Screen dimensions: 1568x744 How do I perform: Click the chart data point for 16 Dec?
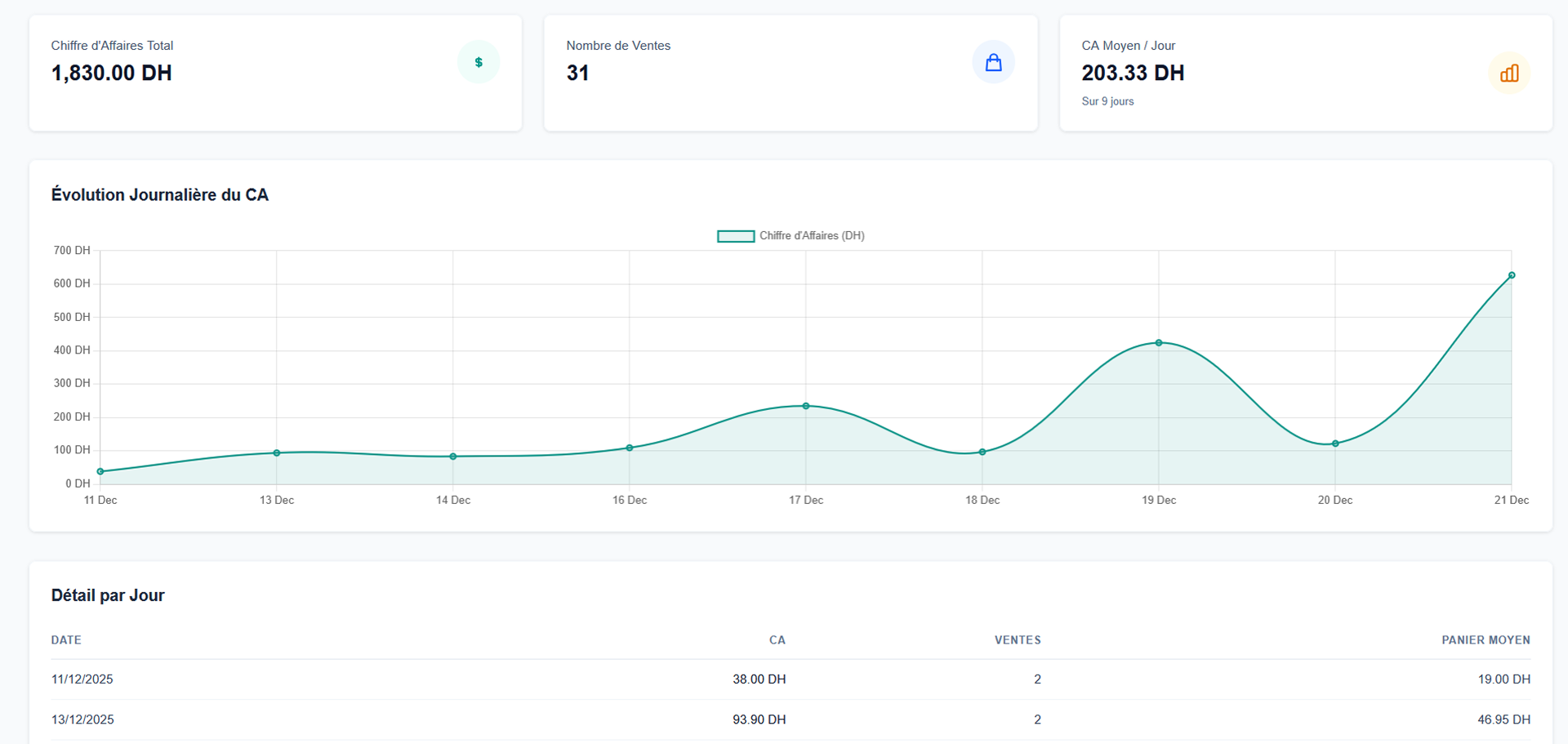coord(630,448)
